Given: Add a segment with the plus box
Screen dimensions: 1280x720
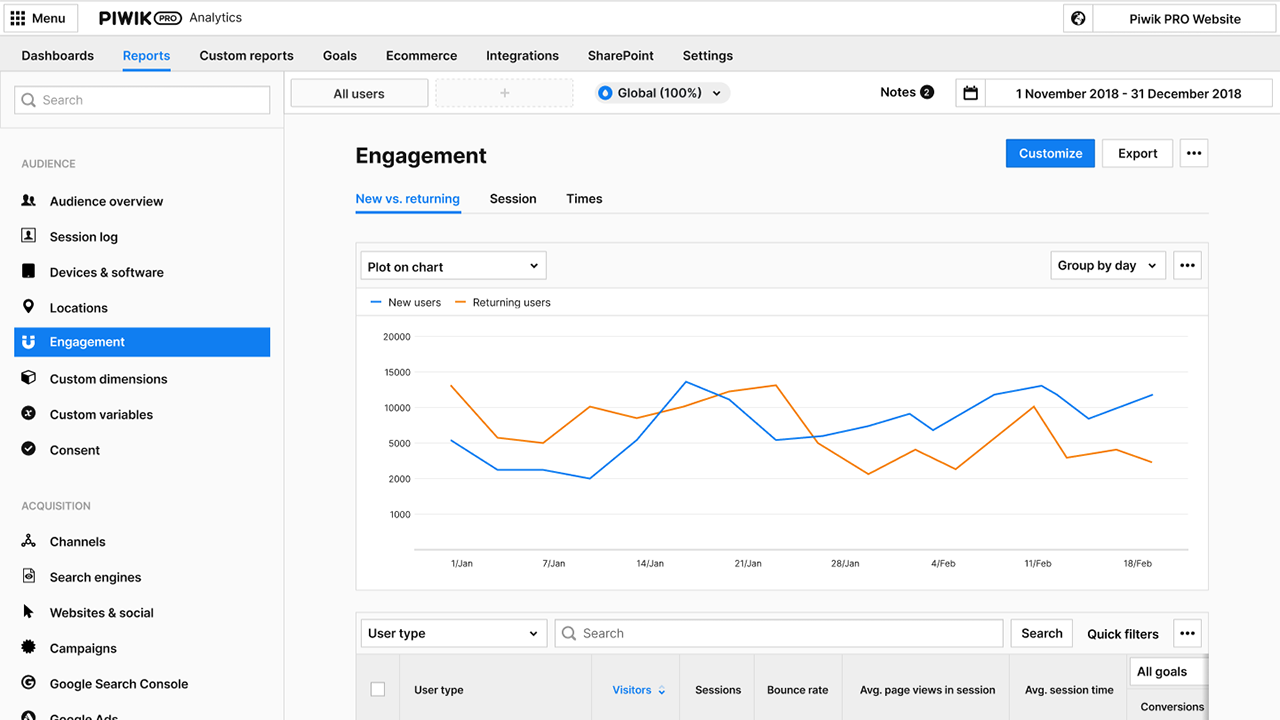Looking at the screenshot, I should pyautogui.click(x=504, y=93).
